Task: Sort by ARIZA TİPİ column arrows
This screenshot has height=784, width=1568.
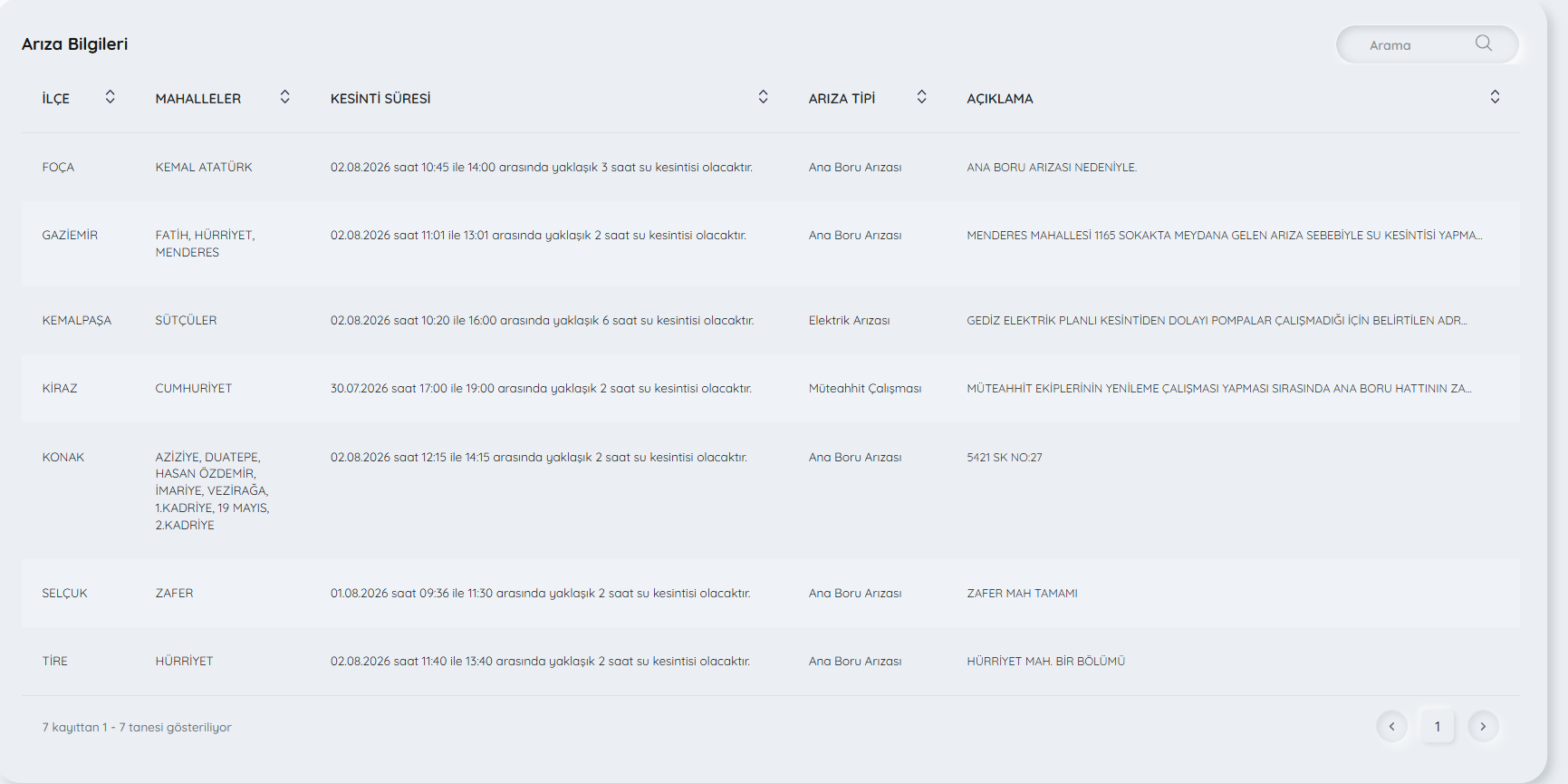Action: pyautogui.click(x=922, y=97)
